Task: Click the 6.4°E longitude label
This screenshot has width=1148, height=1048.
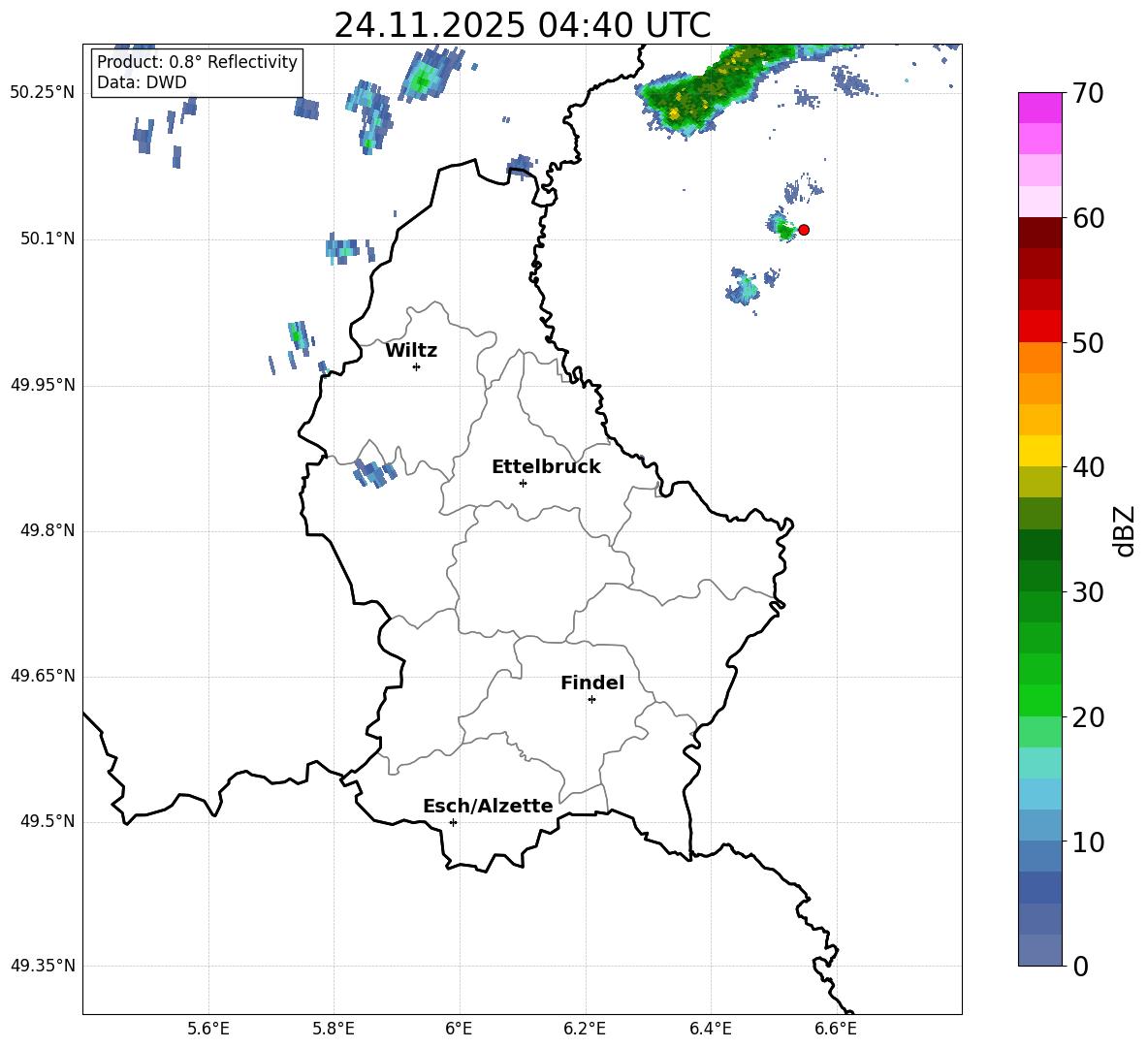Action: point(710,1029)
